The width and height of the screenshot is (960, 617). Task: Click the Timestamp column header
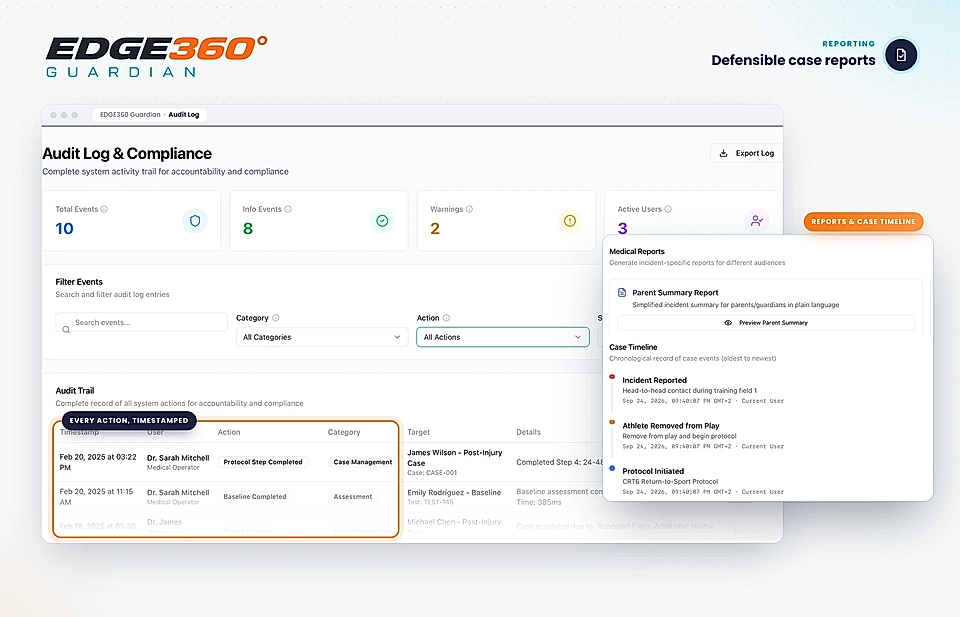point(79,432)
